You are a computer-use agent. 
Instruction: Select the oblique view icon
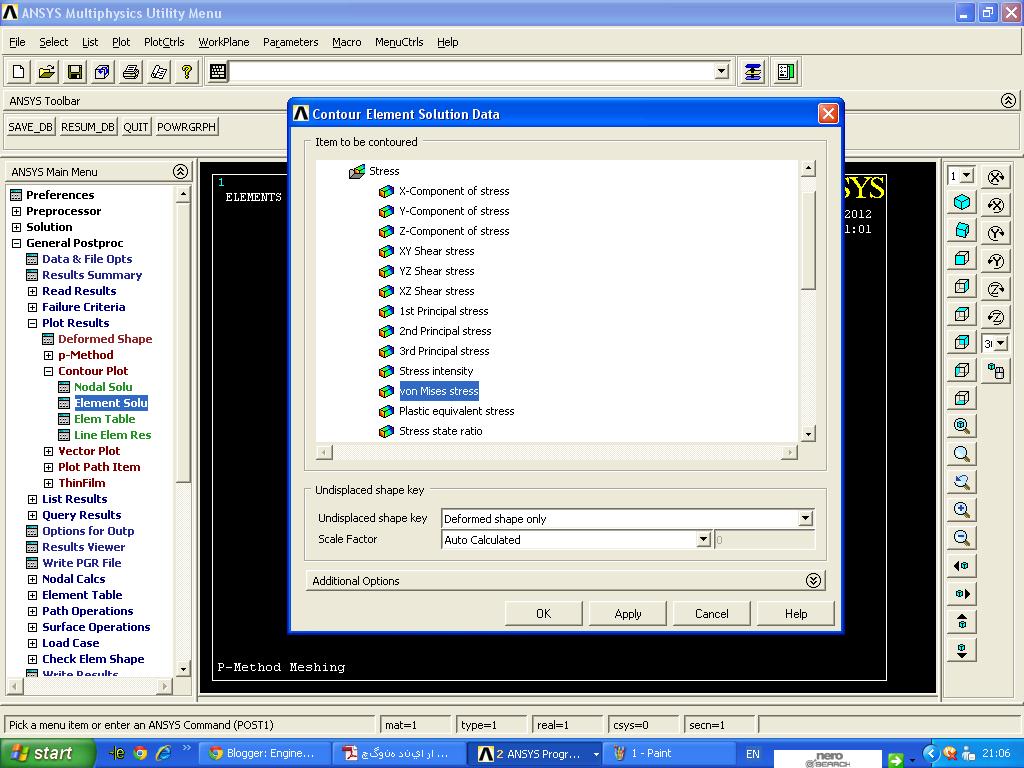click(961, 231)
